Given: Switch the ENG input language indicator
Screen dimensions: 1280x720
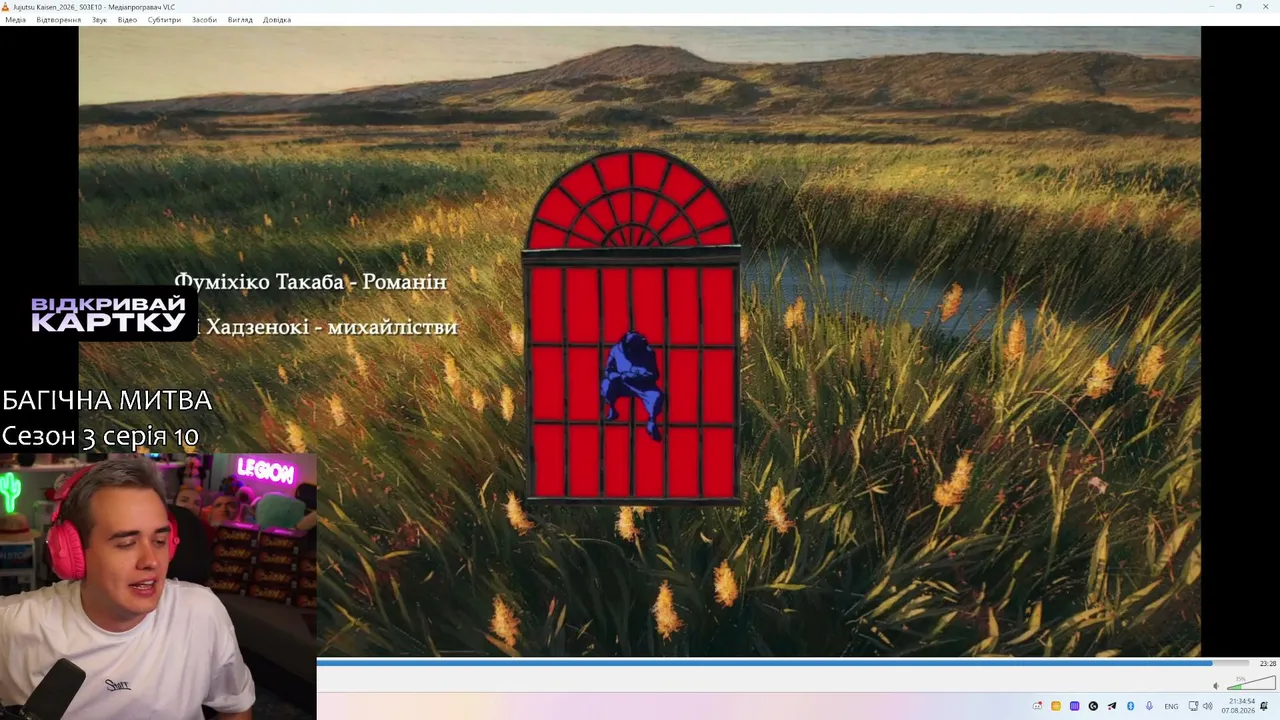Looking at the screenshot, I should (x=1171, y=706).
